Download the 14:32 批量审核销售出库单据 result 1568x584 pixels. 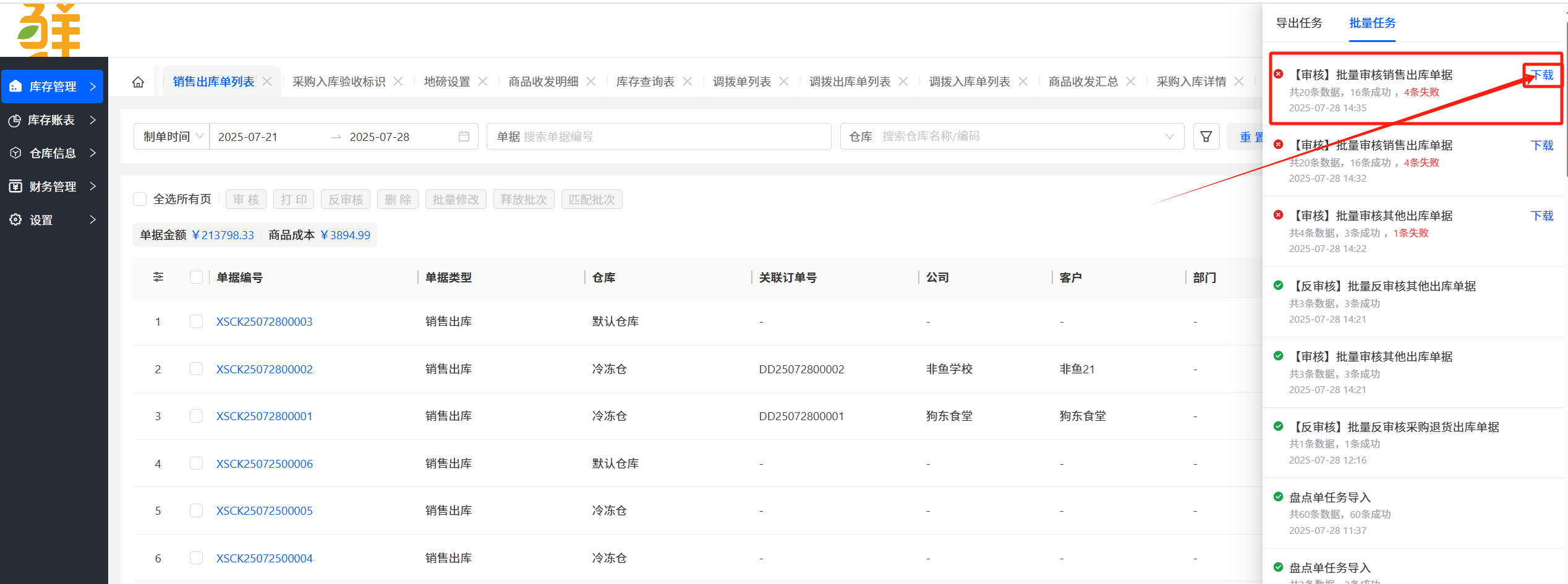[x=1542, y=146]
